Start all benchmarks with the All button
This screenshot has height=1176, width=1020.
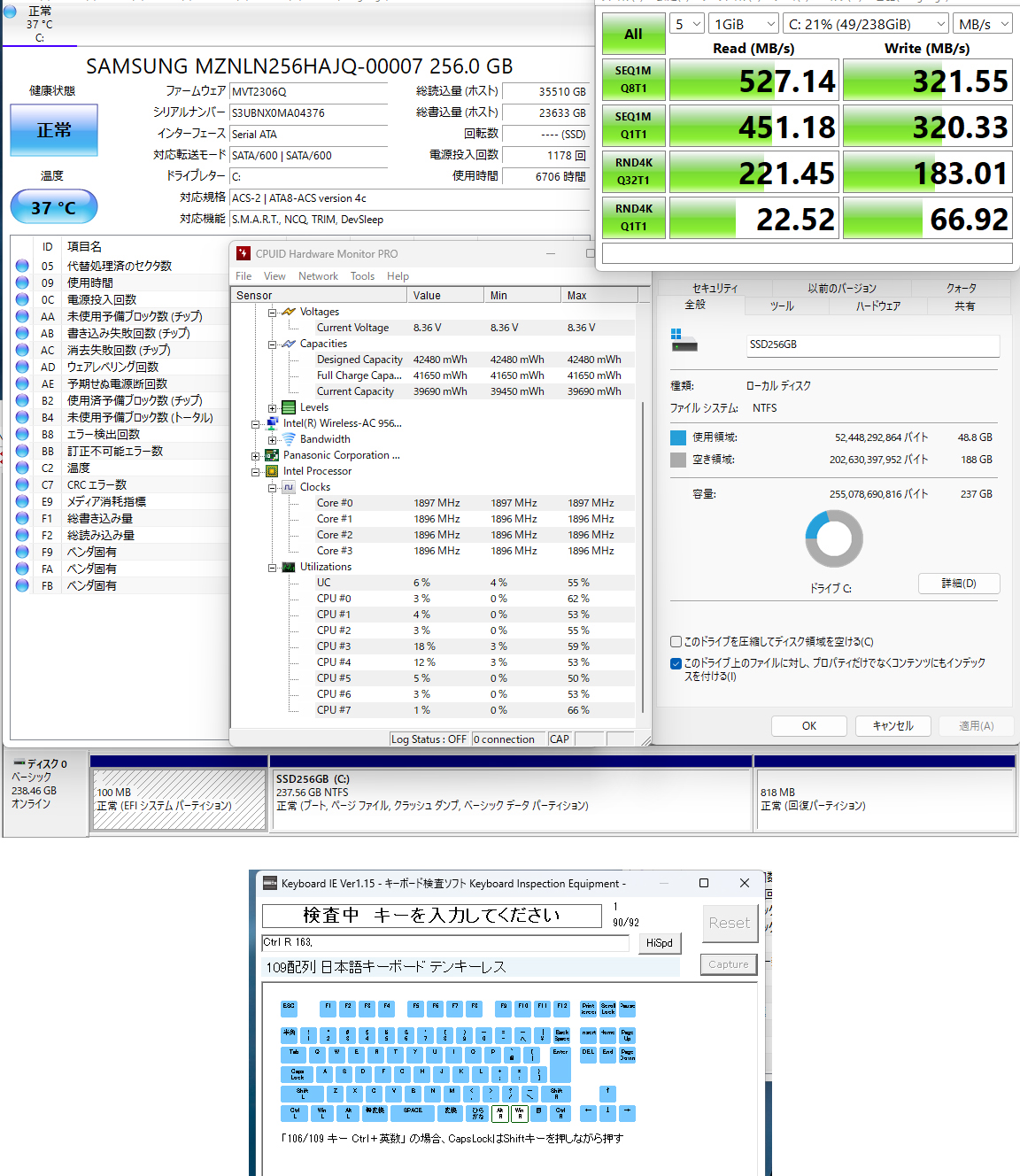633,34
